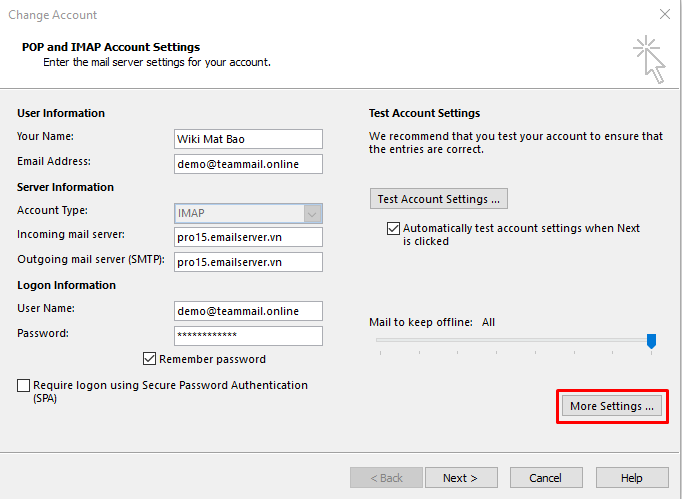682x499 pixels.
Task: Select the Incoming mail server field
Action: pos(248,237)
